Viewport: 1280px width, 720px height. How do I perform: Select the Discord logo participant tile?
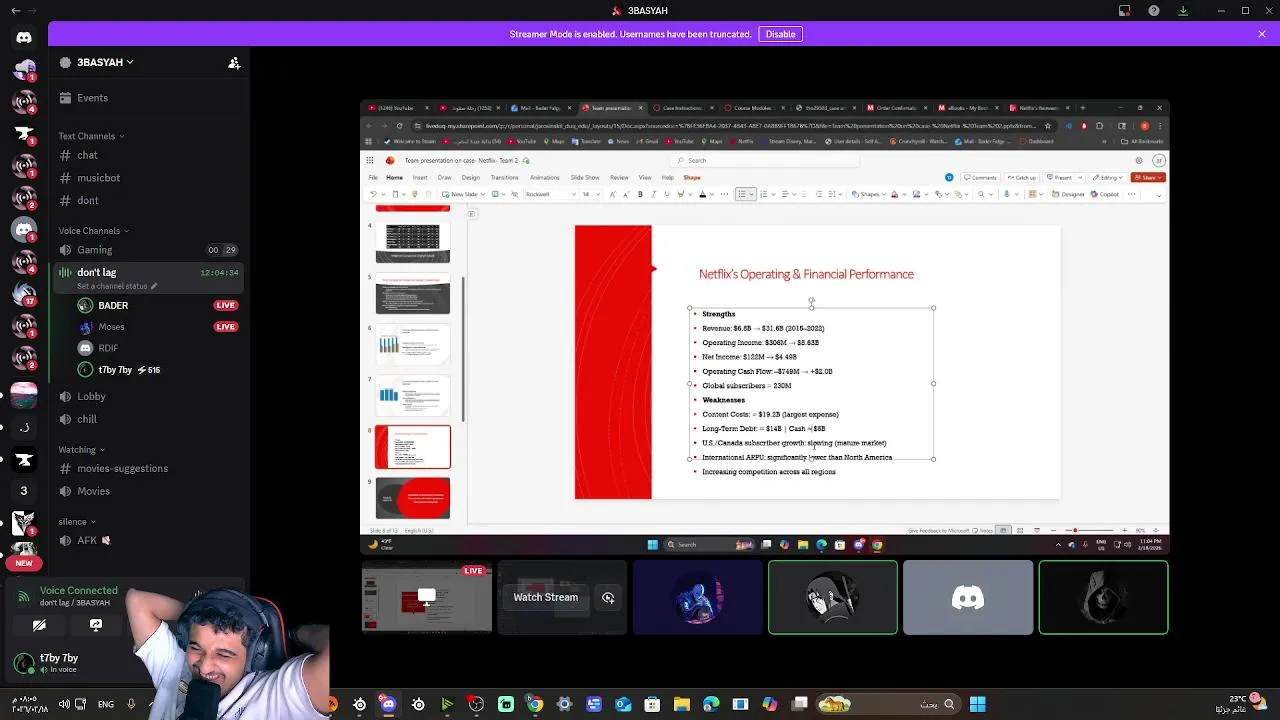pos(968,597)
